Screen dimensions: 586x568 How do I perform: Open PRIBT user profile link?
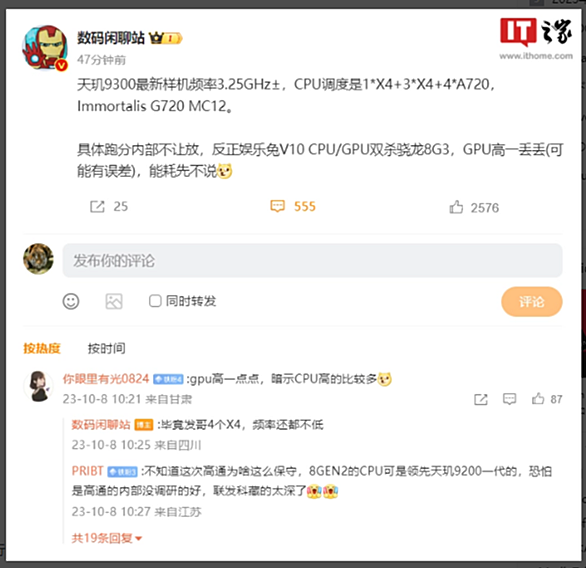click(x=87, y=471)
